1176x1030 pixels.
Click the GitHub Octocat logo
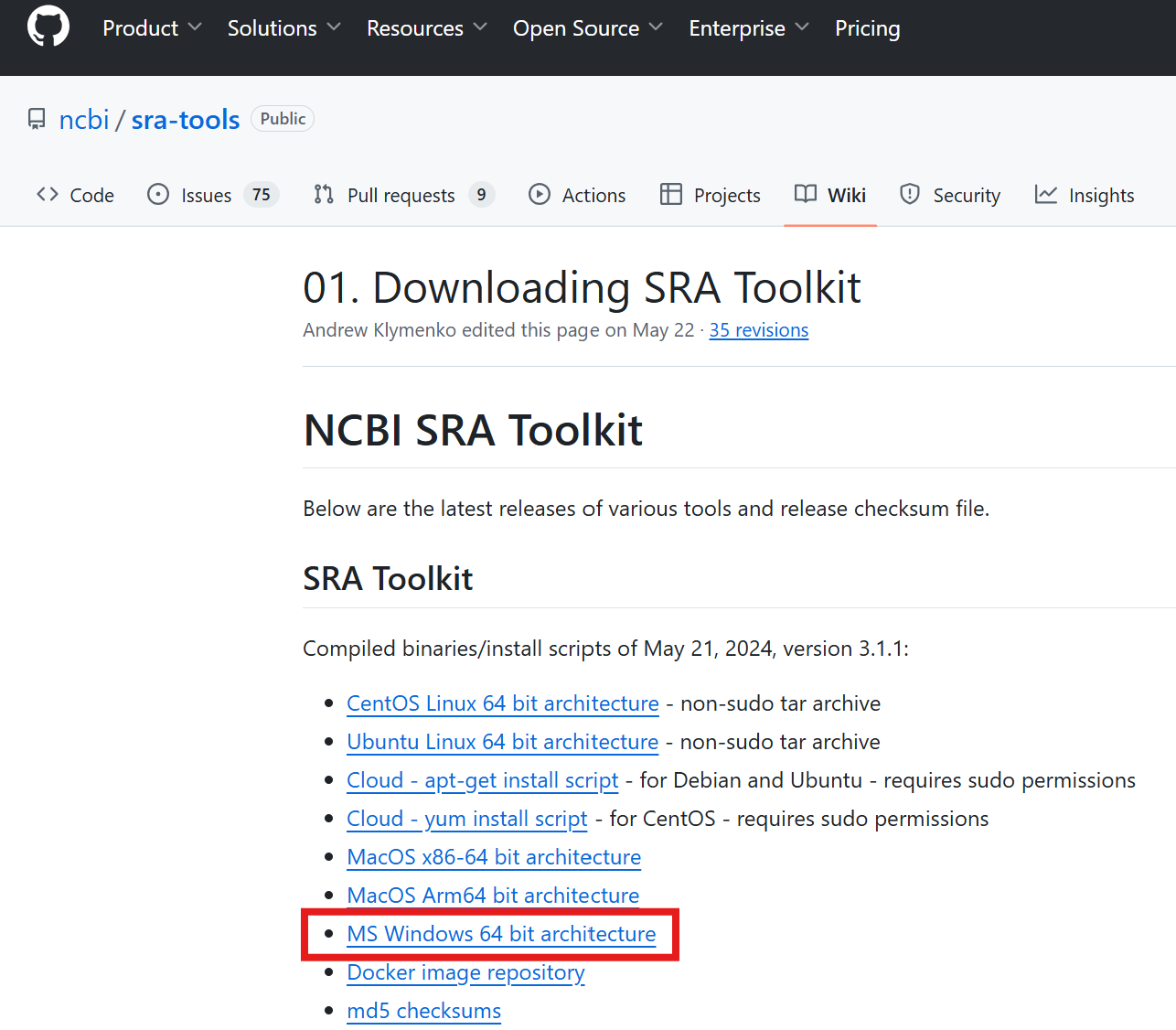[x=48, y=27]
